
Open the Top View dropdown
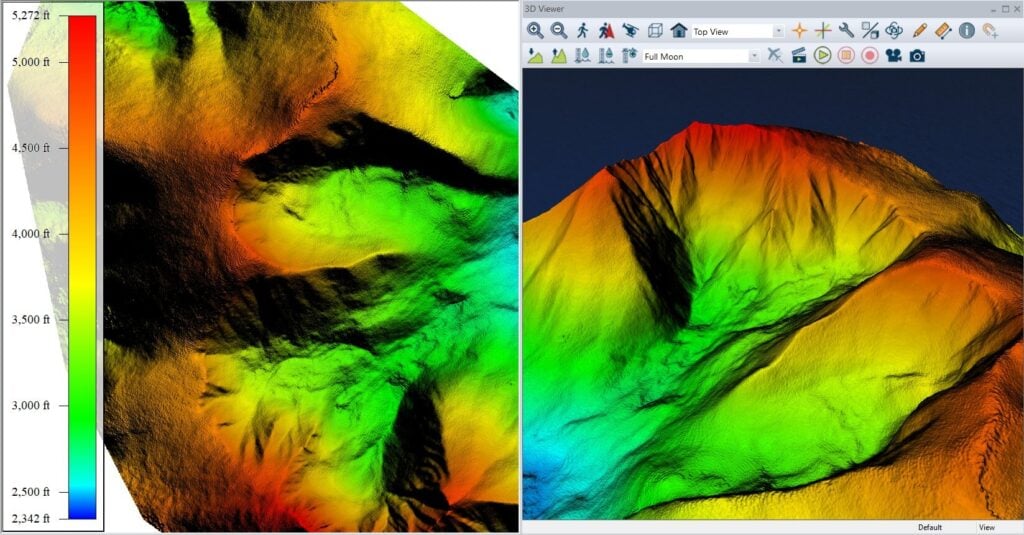point(778,31)
